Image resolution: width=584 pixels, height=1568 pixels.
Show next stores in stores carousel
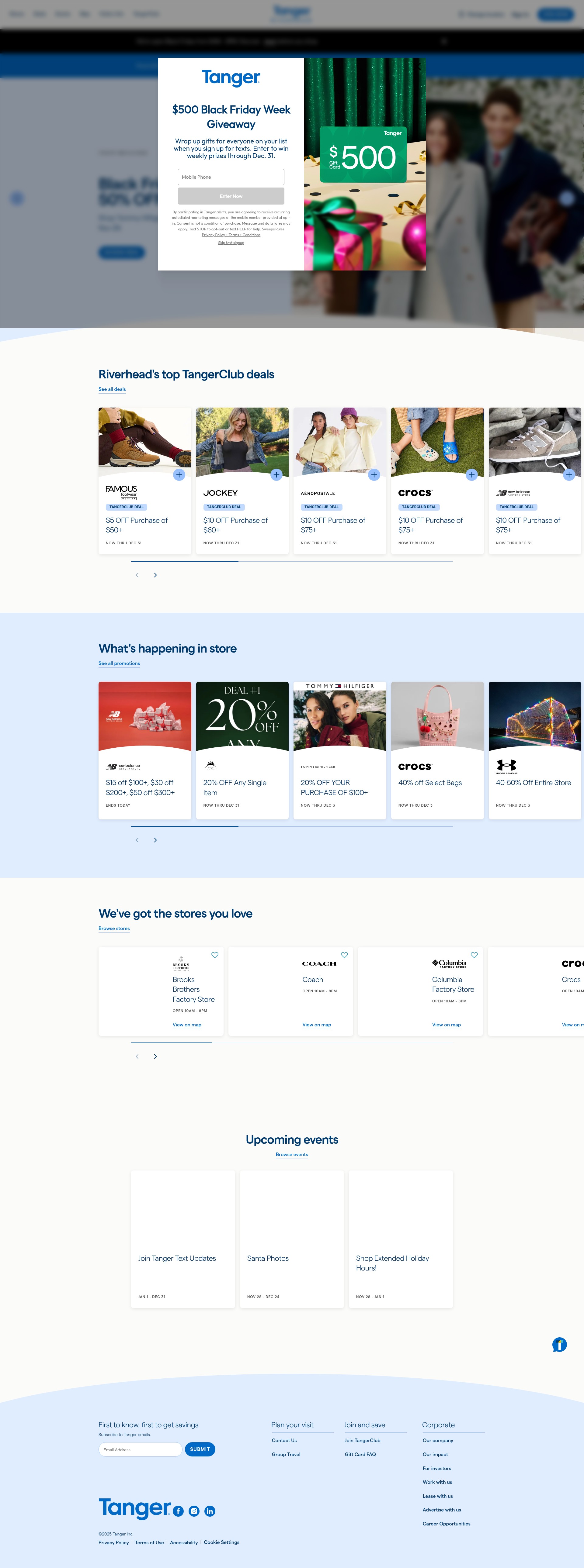(x=155, y=1057)
